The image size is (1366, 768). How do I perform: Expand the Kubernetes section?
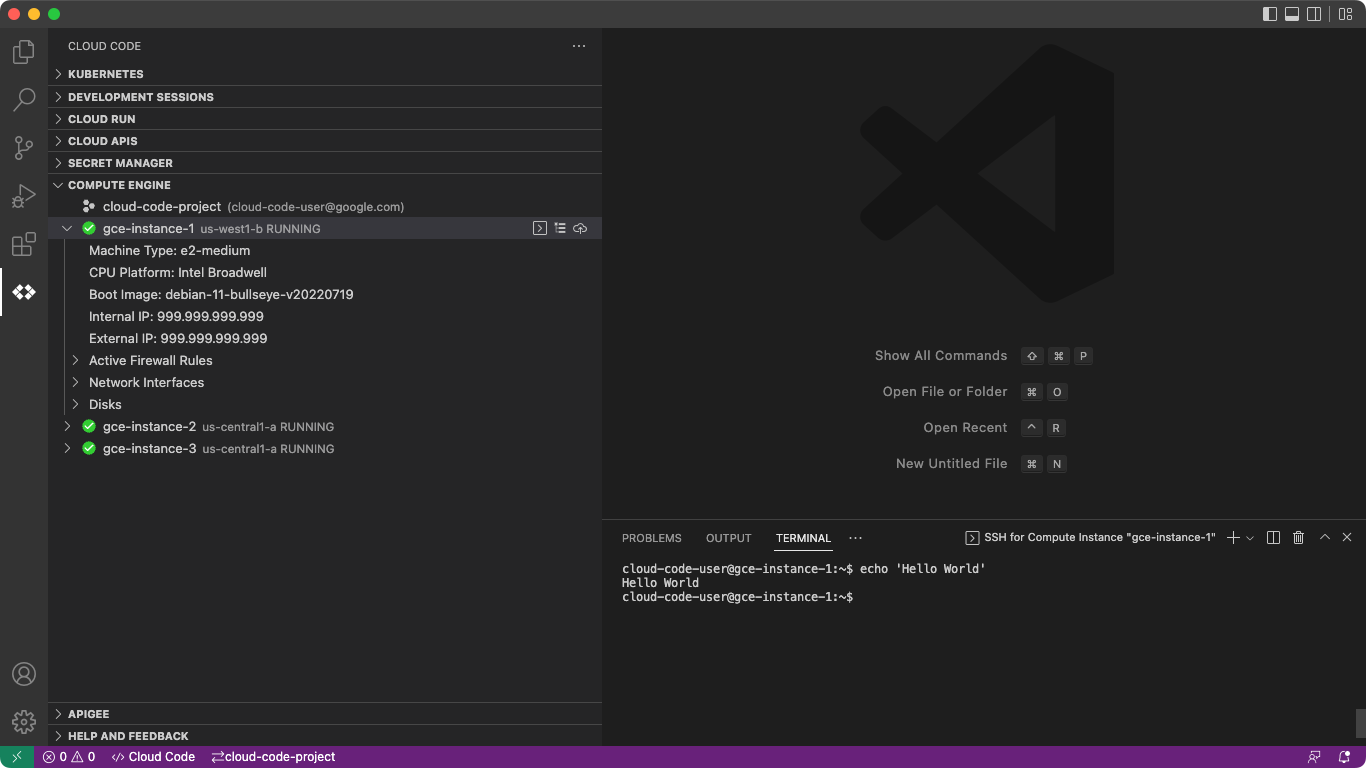click(325, 75)
